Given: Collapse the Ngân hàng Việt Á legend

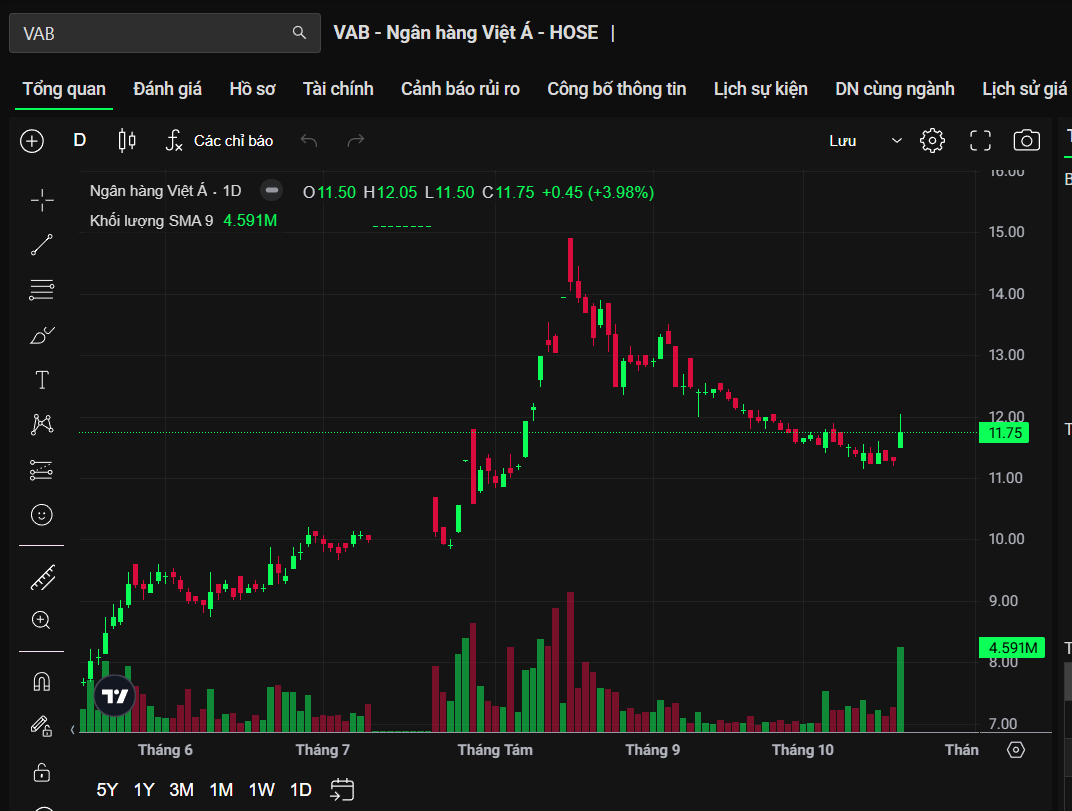Looking at the screenshot, I should [271, 191].
